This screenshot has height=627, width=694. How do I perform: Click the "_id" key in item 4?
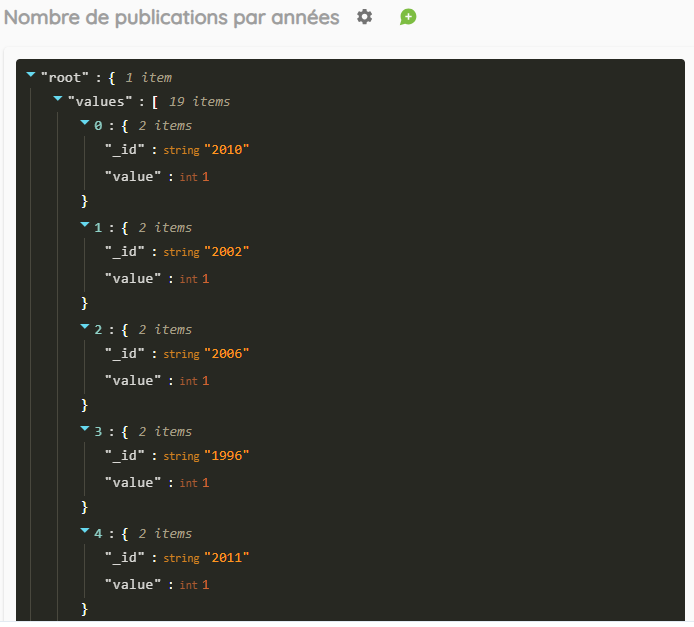click(125, 558)
